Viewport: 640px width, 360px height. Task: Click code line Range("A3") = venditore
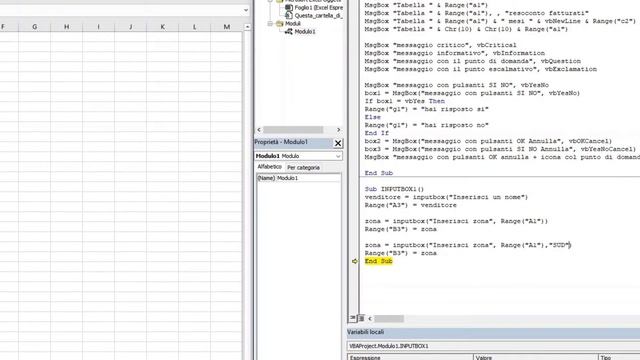[411, 205]
